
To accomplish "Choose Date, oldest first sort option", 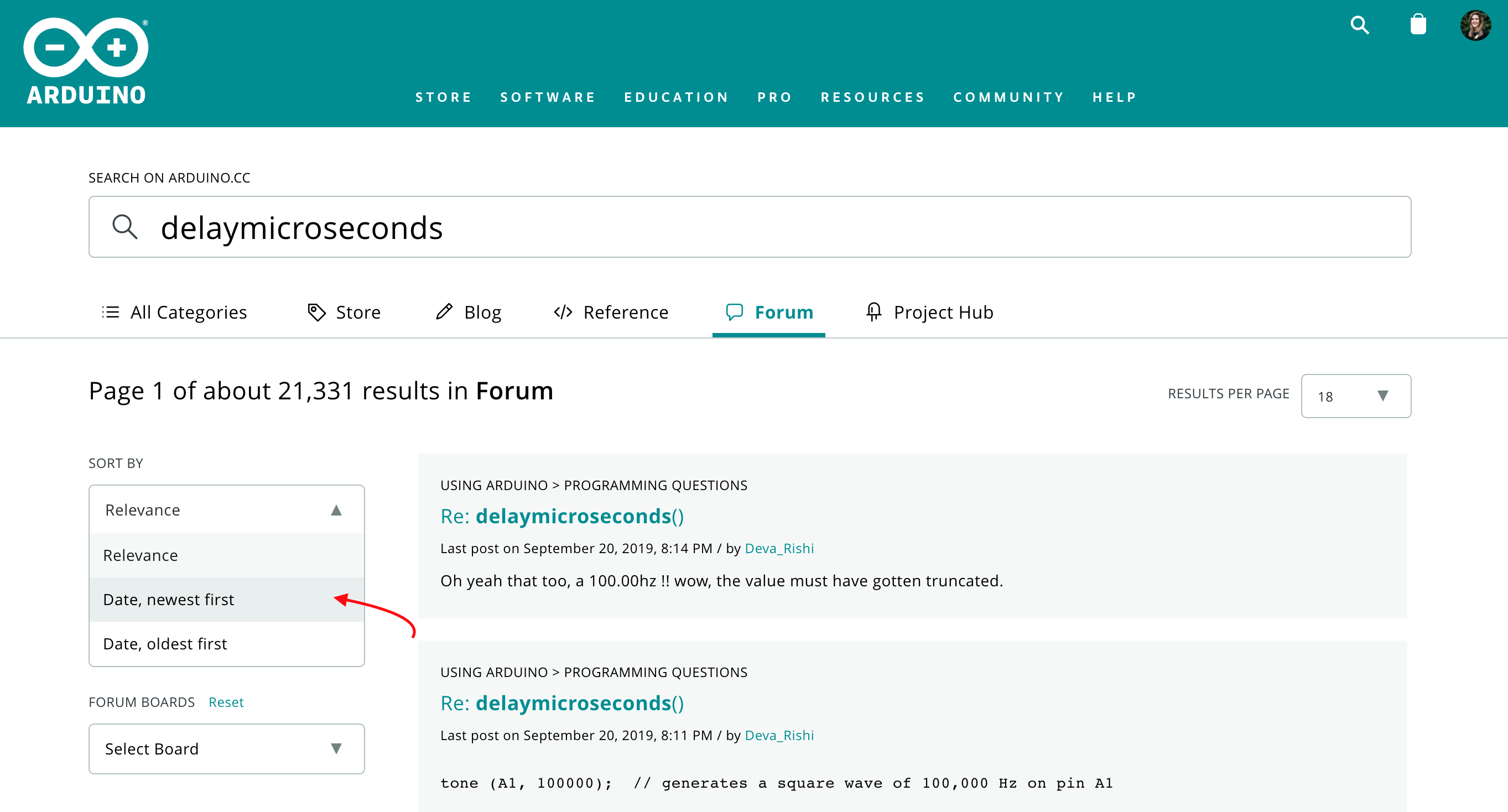I will (x=227, y=643).
